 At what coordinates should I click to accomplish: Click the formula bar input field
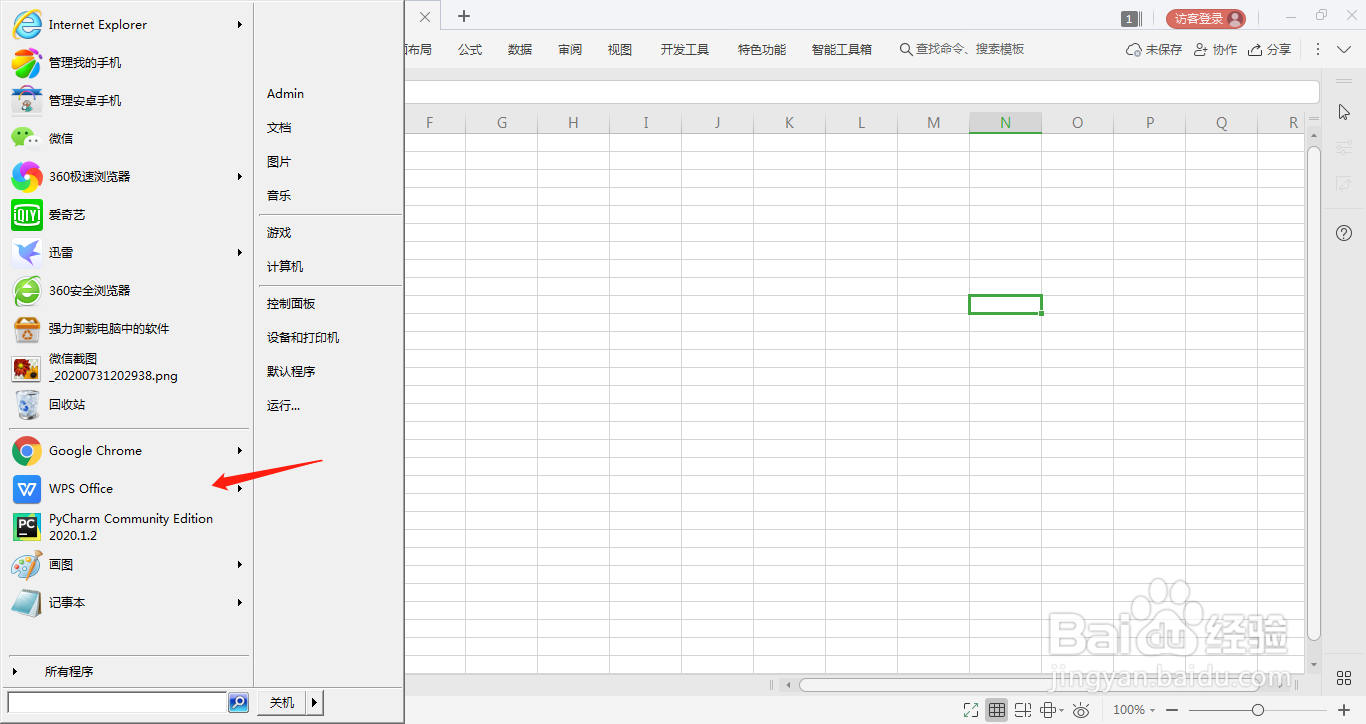click(x=862, y=92)
